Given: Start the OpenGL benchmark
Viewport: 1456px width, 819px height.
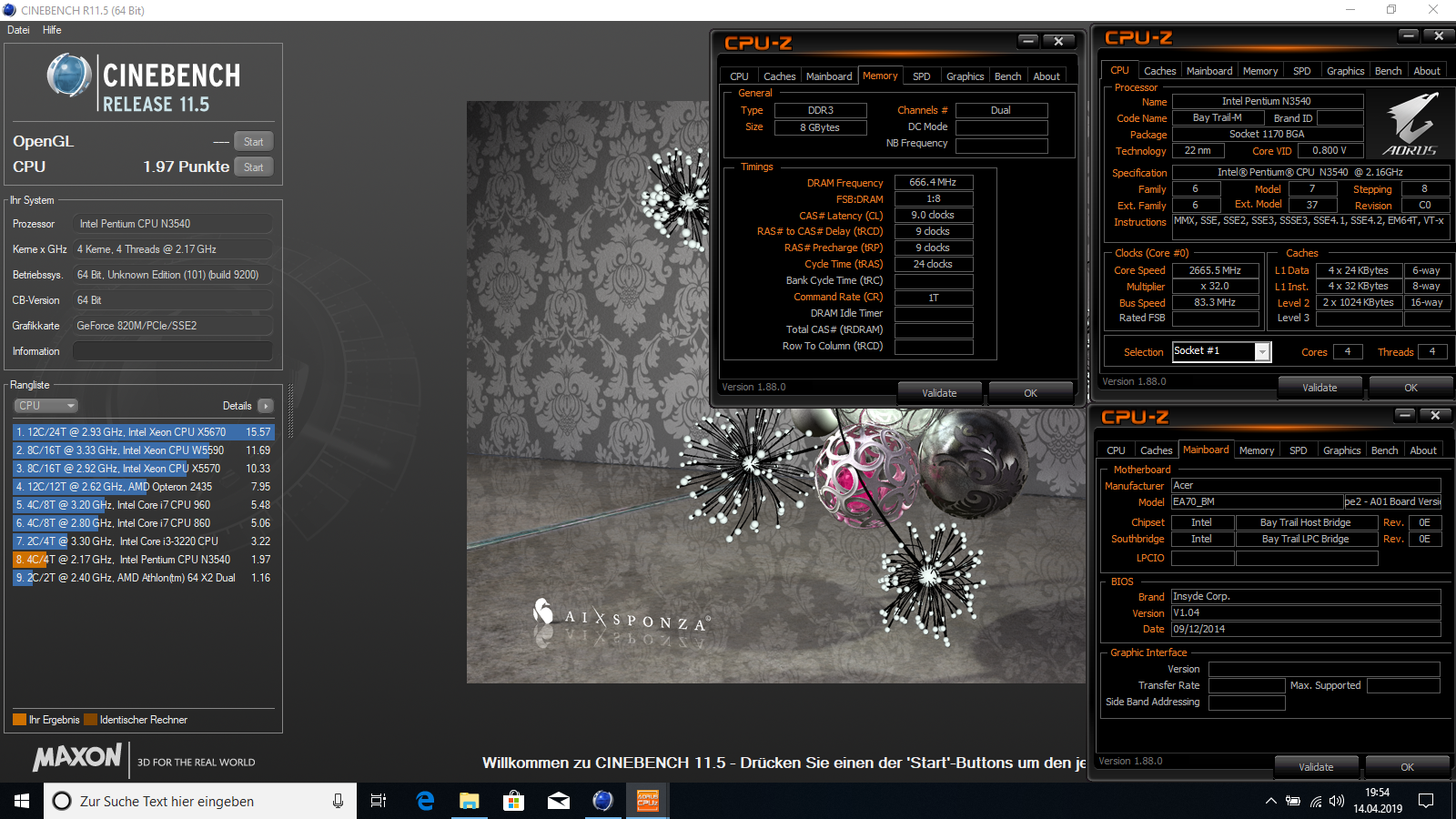Looking at the screenshot, I should click(254, 142).
